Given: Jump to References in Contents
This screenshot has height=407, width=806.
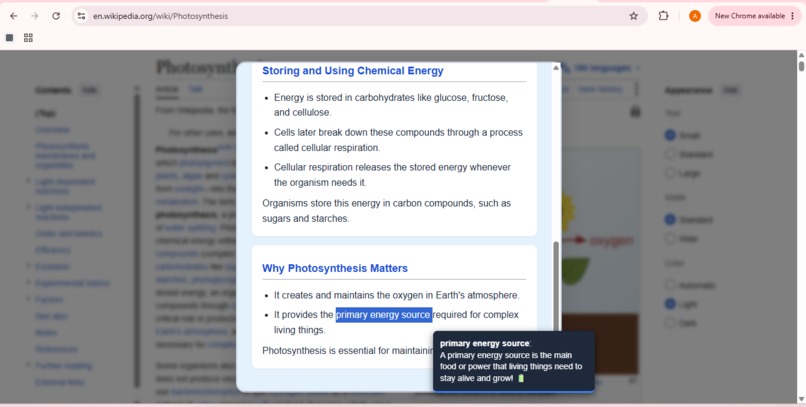Looking at the screenshot, I should coord(56,349).
